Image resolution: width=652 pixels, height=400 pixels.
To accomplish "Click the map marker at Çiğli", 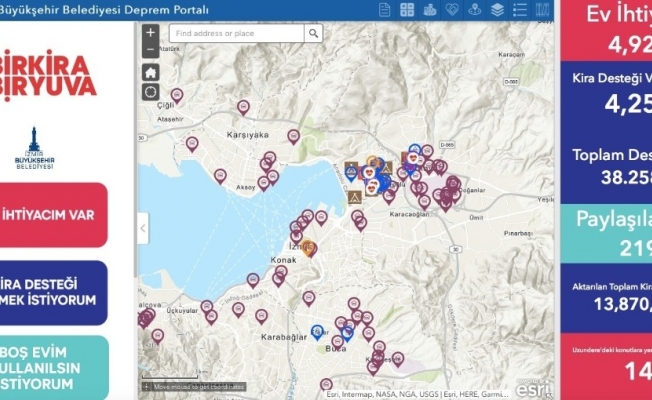I will click(177, 95).
